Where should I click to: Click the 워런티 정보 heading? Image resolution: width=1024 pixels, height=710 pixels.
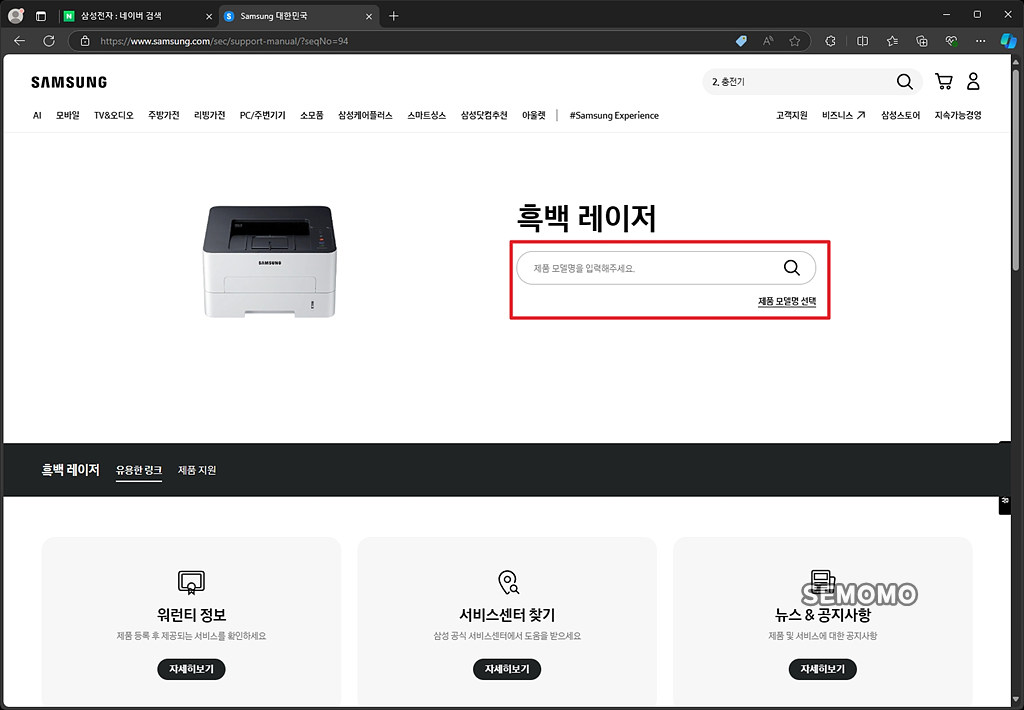(191, 615)
